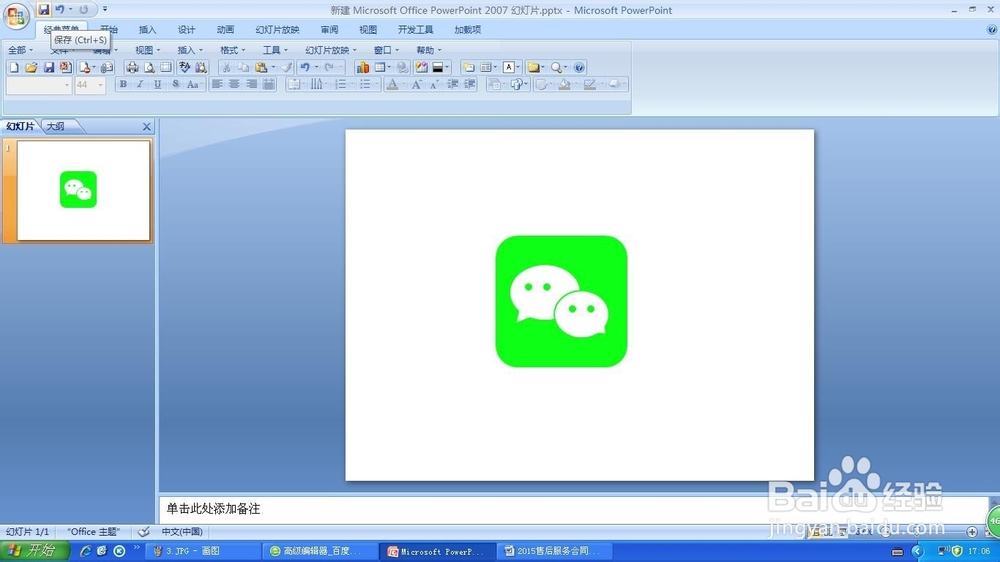The image size is (1000, 562).
Task: Click the Windows 开始 Start button
Action: coord(33,551)
